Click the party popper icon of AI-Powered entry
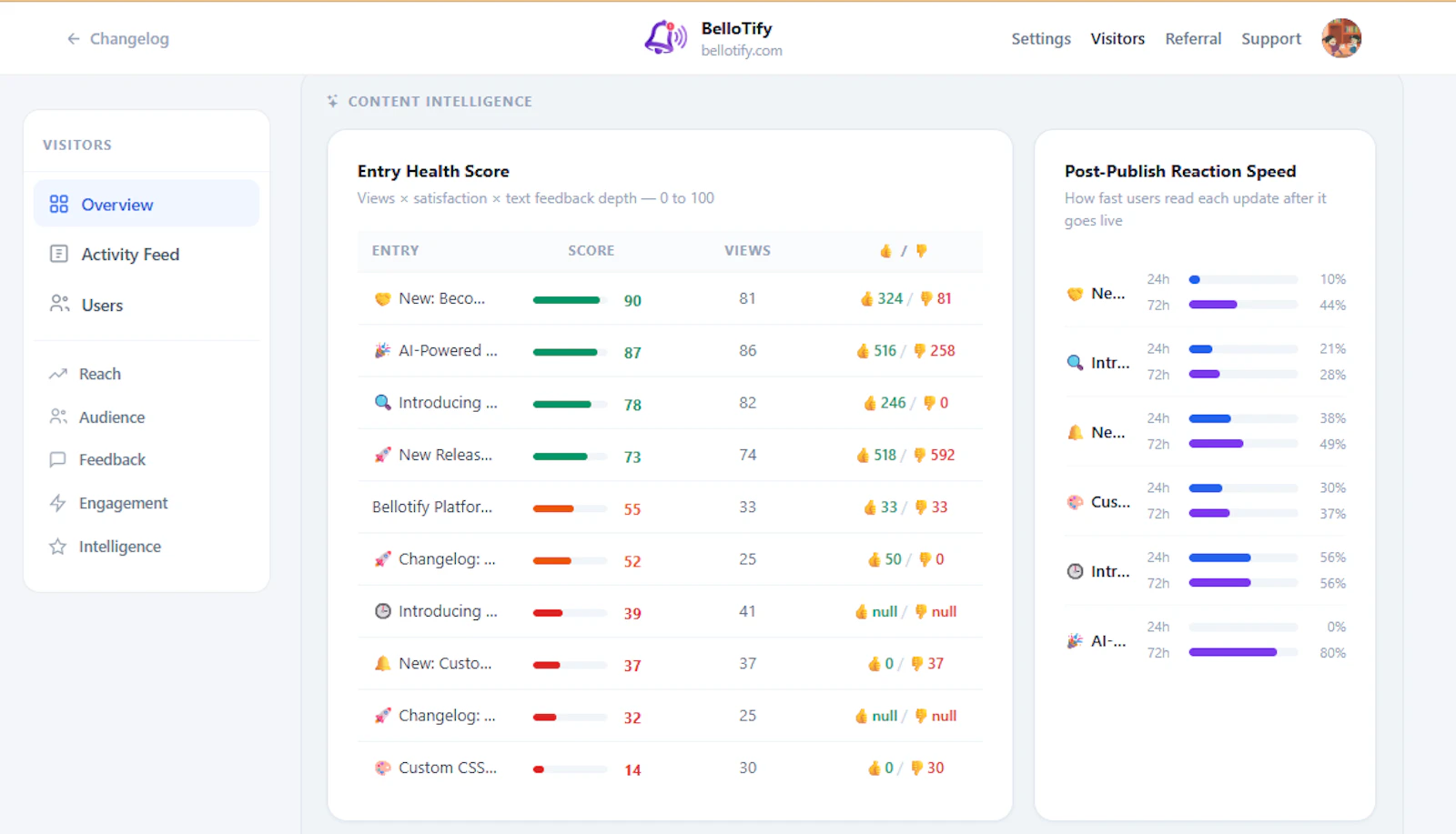The image size is (1456, 834). click(383, 351)
